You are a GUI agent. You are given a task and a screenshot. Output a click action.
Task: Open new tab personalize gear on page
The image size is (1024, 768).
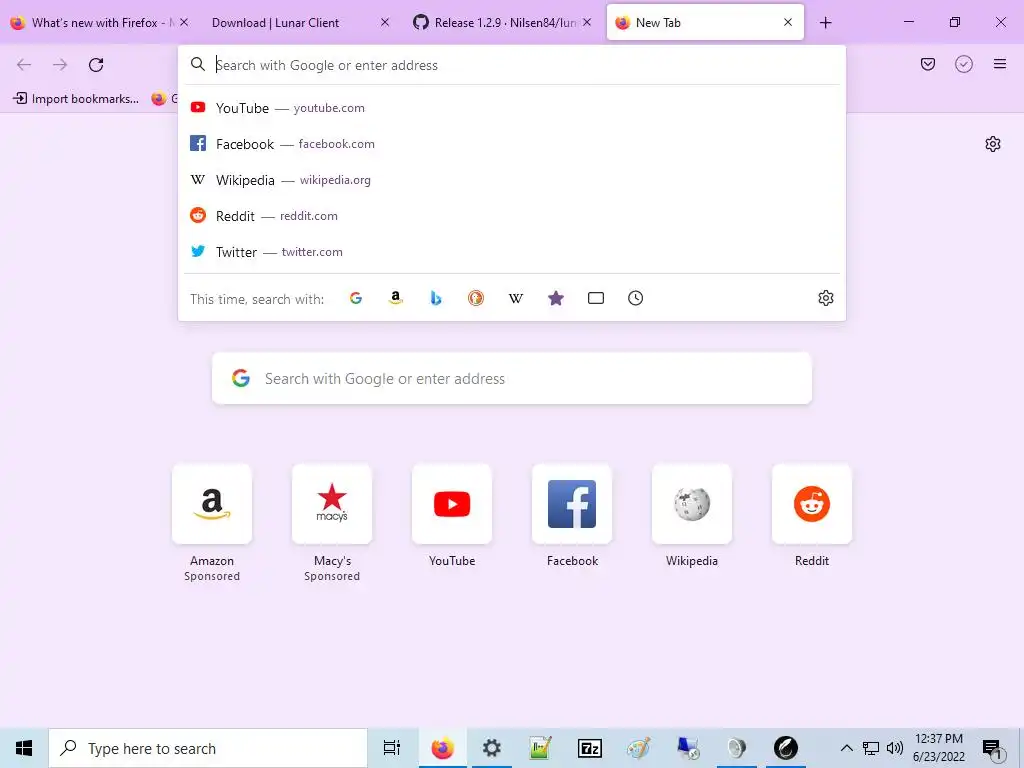click(993, 144)
